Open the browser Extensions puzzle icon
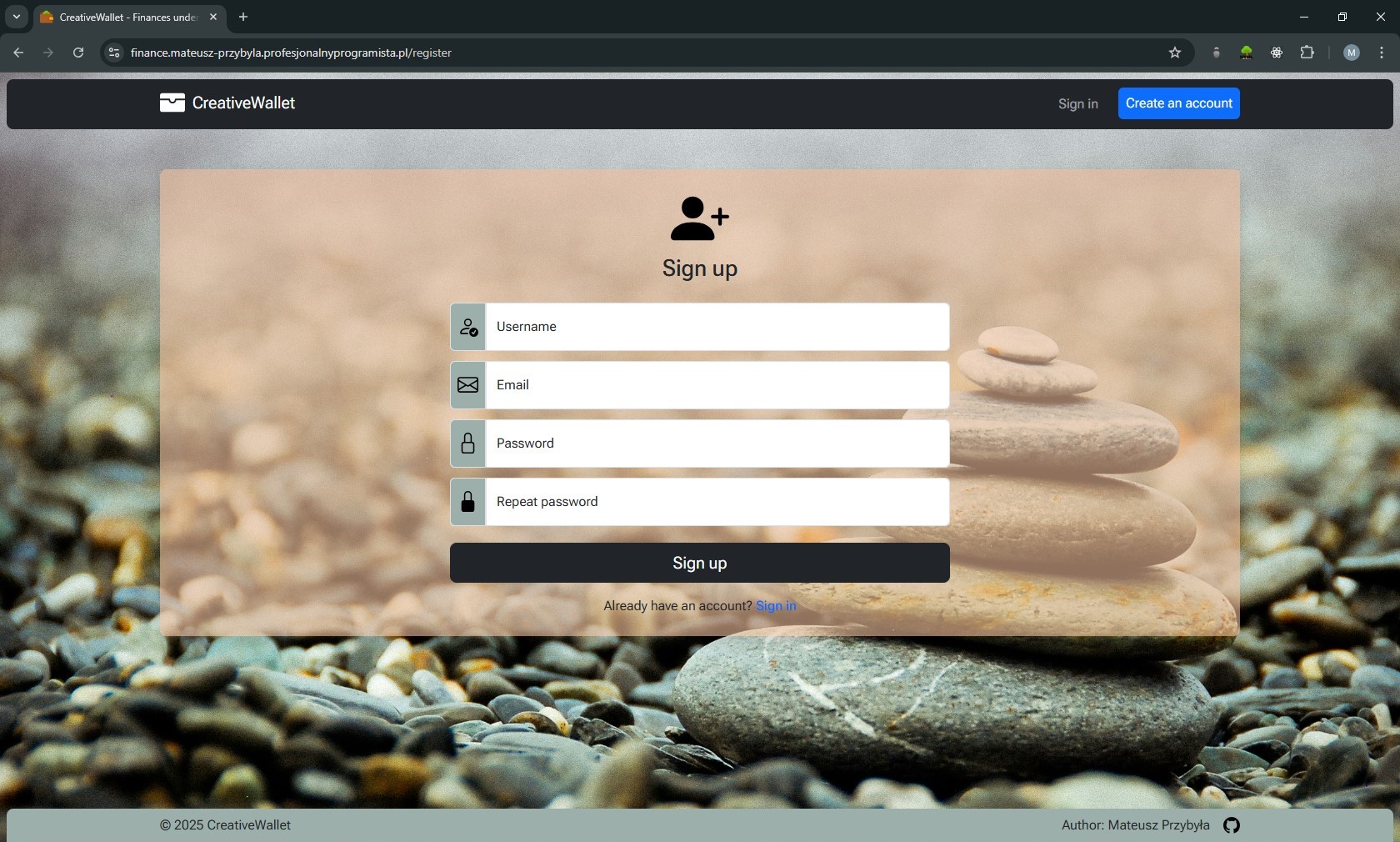The width and height of the screenshot is (1400, 842). [x=1307, y=53]
